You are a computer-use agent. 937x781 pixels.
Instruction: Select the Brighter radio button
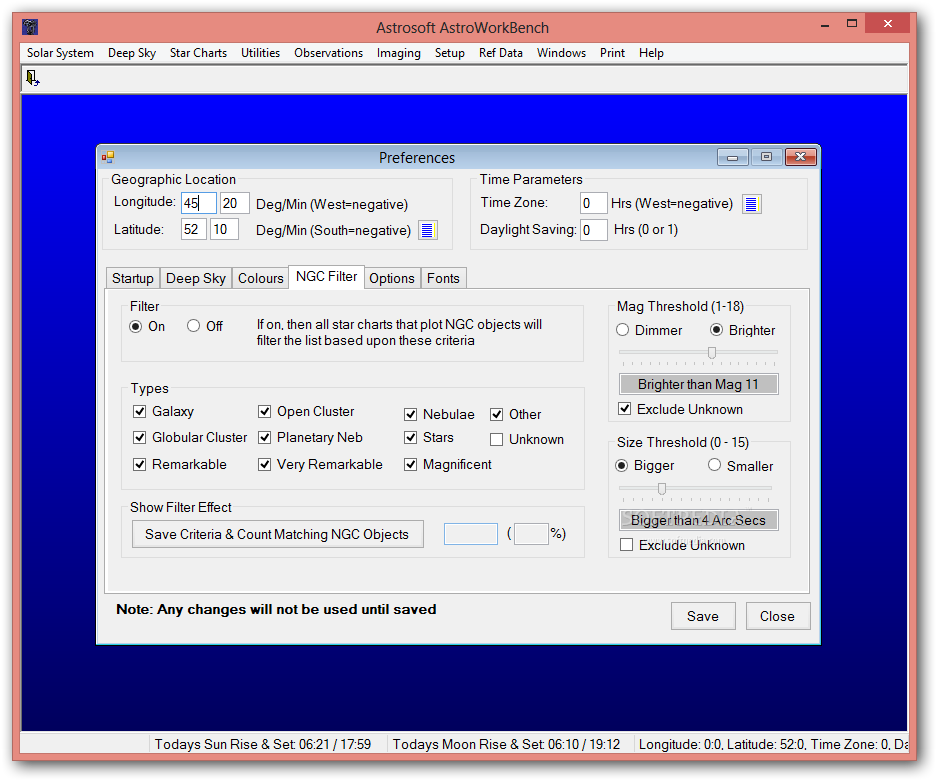pos(716,330)
